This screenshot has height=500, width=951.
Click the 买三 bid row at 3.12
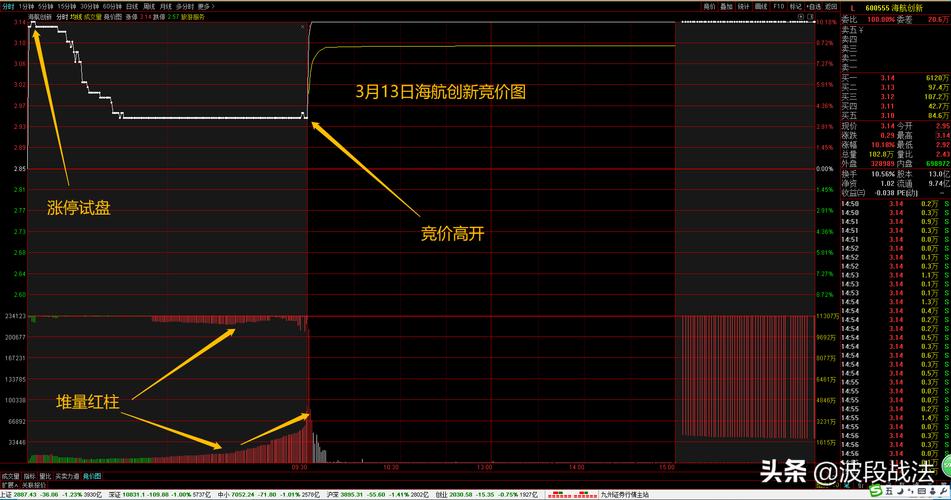(x=895, y=96)
